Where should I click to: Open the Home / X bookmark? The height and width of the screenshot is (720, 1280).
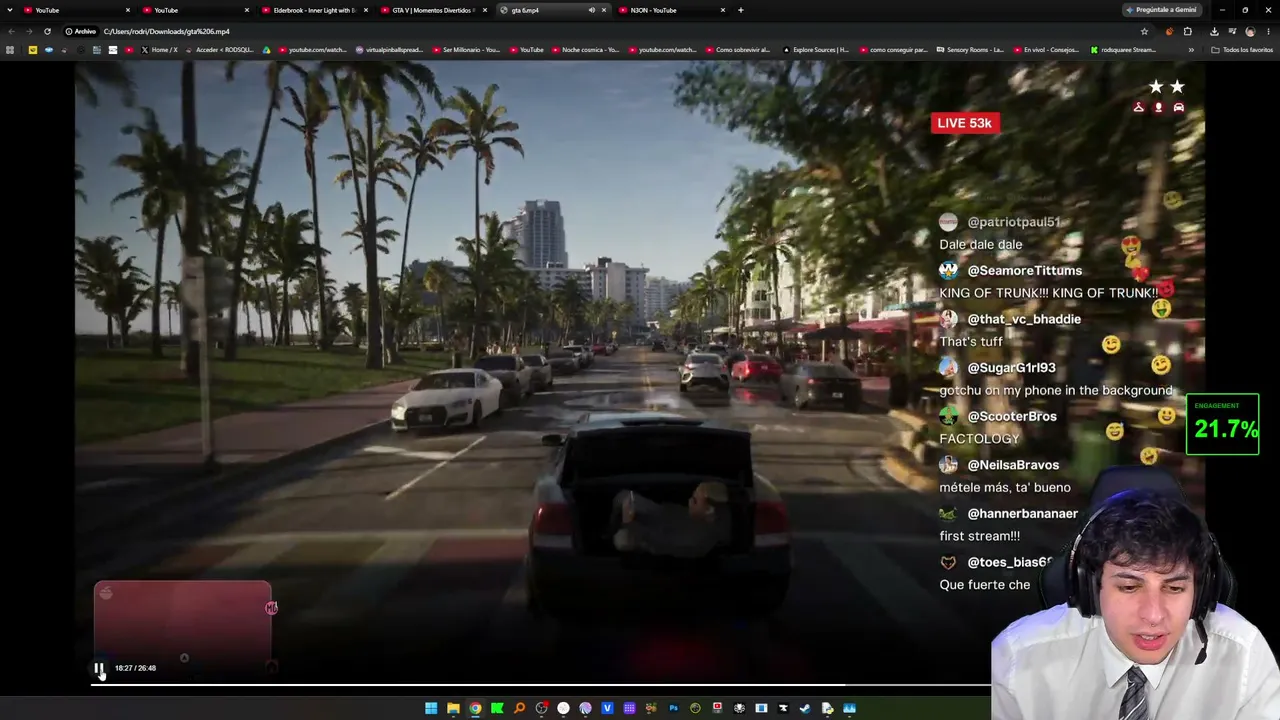(160, 50)
